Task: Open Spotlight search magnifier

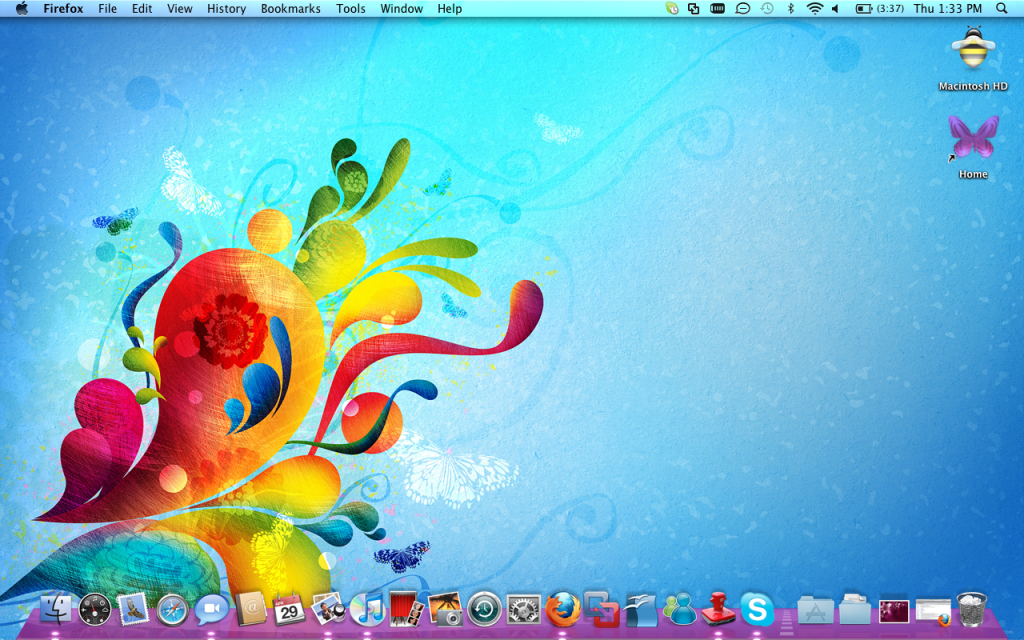Action: pos(1002,8)
